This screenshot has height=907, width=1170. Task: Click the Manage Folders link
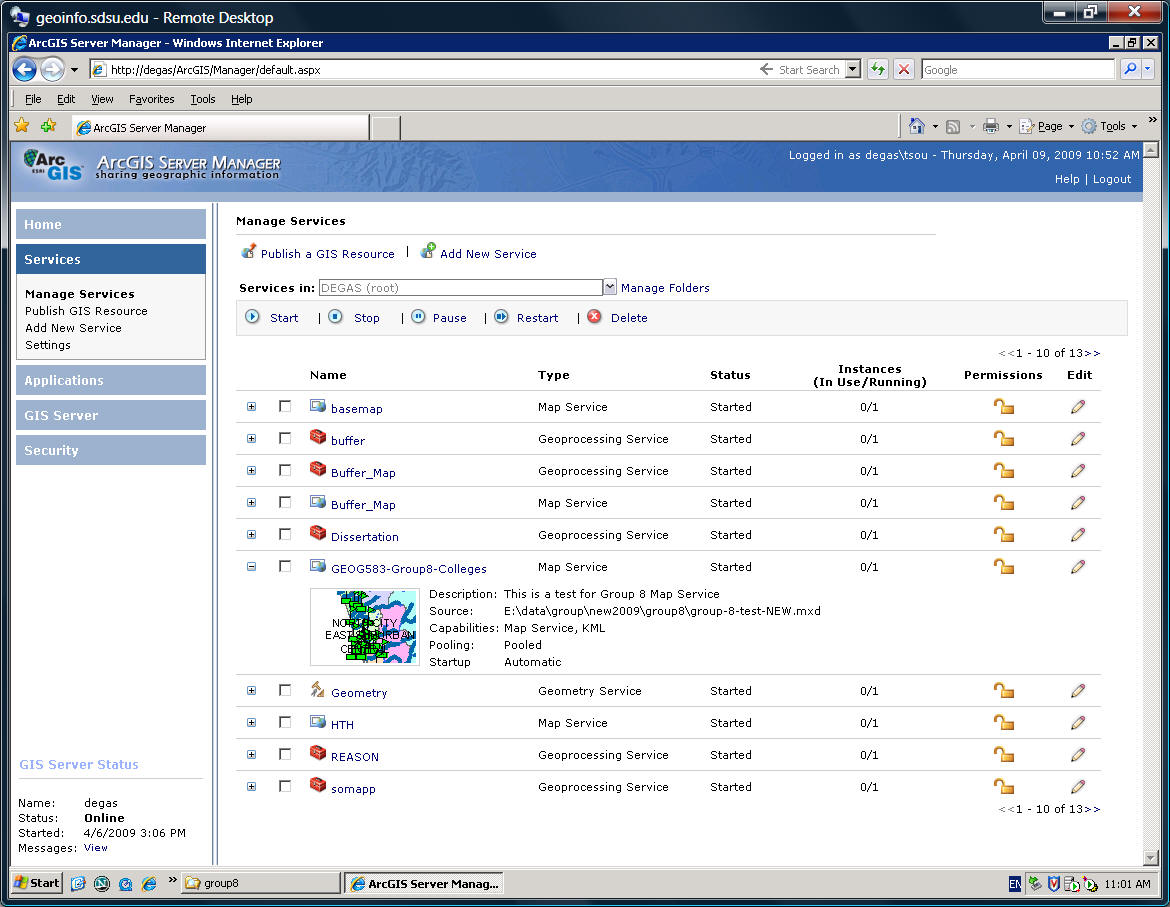coord(665,288)
